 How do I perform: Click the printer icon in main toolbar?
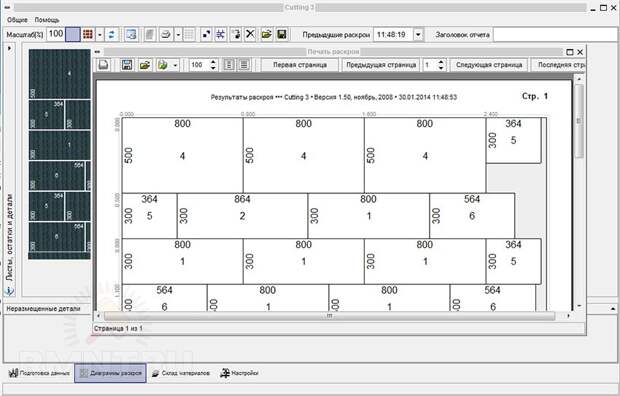(x=166, y=34)
